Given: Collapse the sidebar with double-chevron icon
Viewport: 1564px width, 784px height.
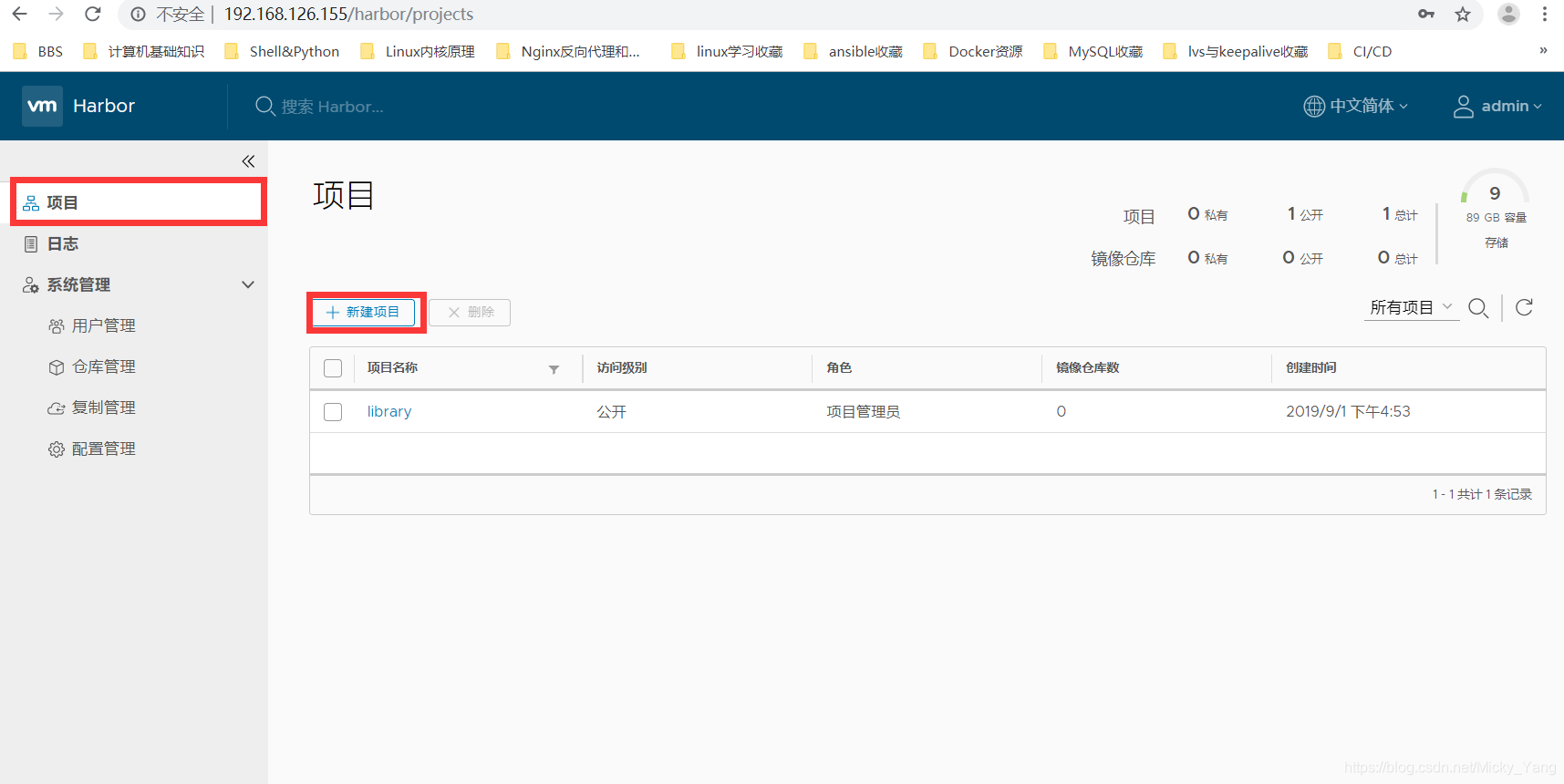Looking at the screenshot, I should (248, 161).
